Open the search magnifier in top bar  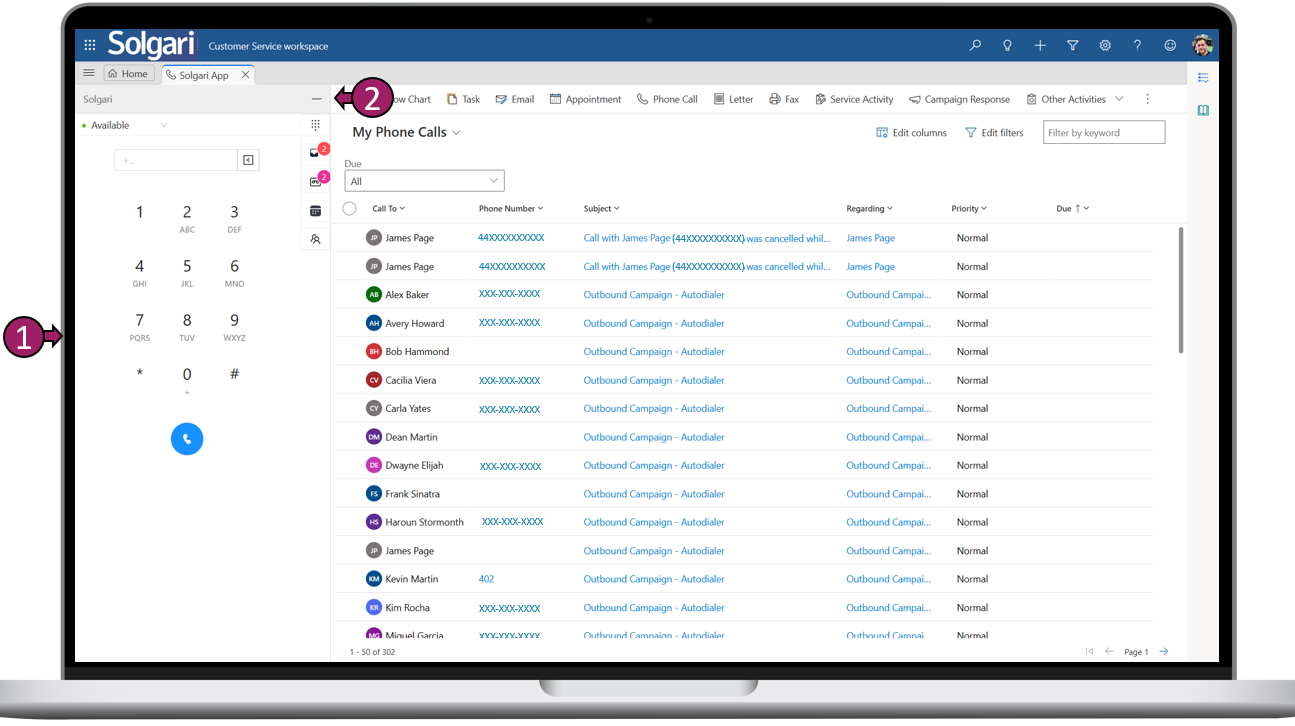click(975, 45)
